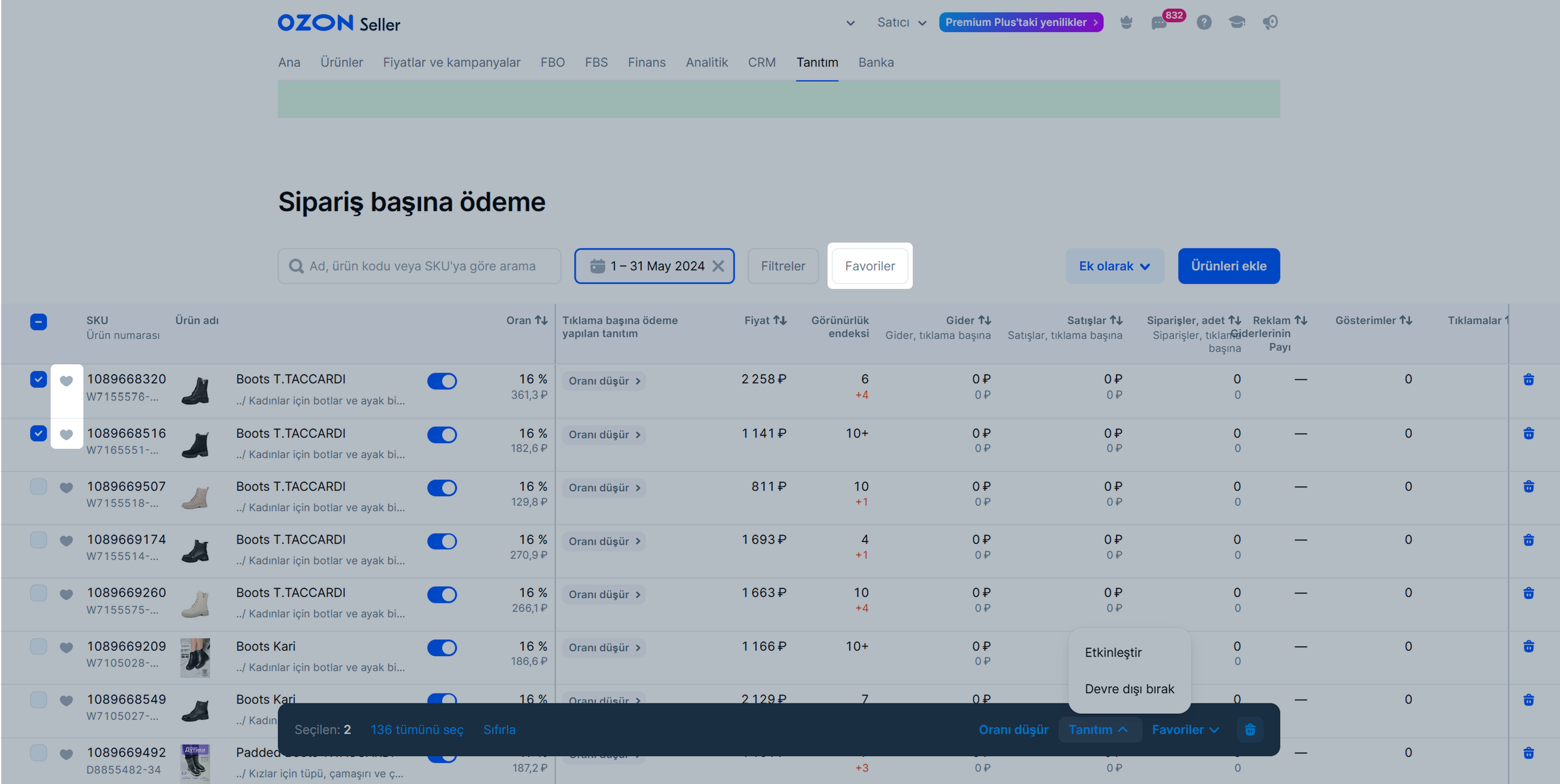1560x784 pixels.
Task: Expand Oranı düşür for SKU 1089669260
Action: coord(604,594)
